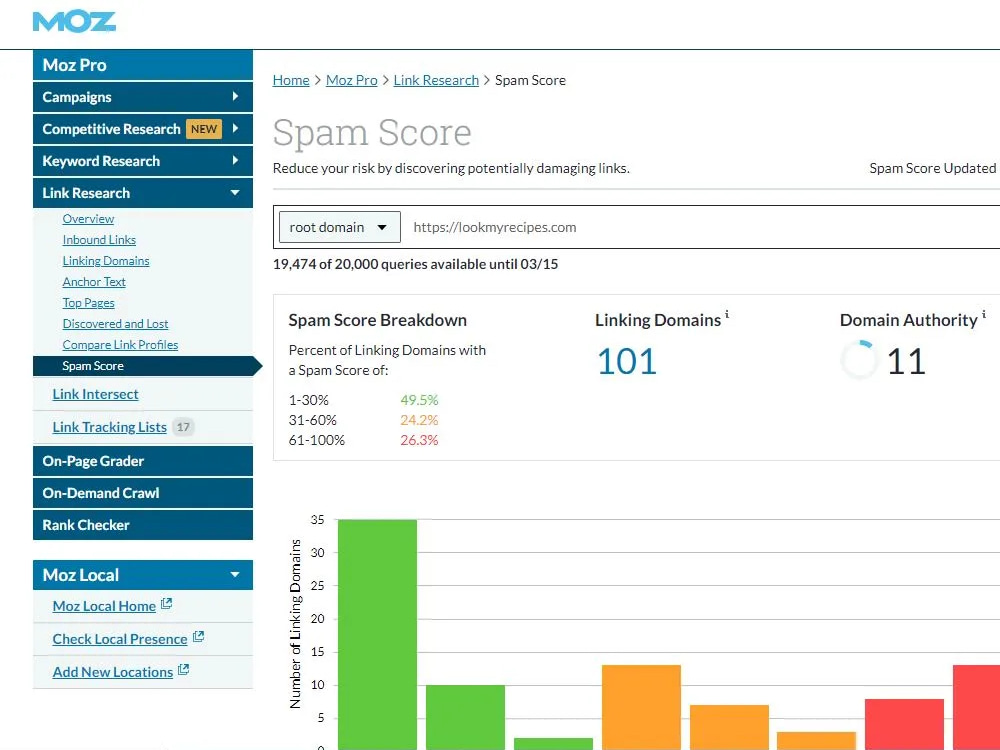Screen dimensions: 1000x750
Task: Click info icon next to Domain Authority
Action: click(x=983, y=314)
